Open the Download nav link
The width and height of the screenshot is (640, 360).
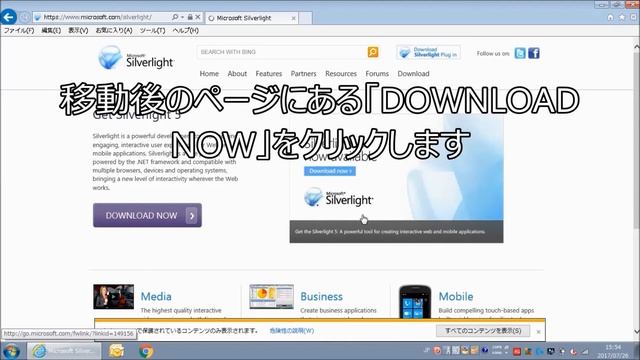[x=413, y=73]
